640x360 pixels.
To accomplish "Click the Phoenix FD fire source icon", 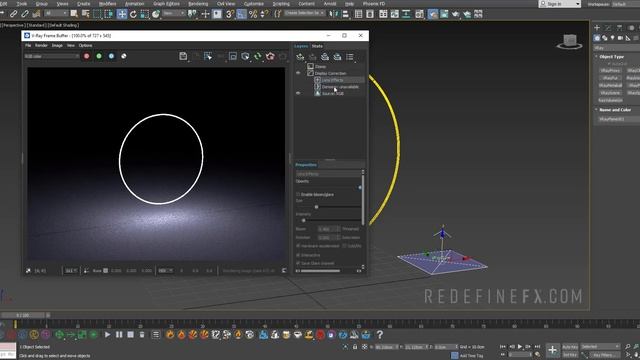I will coord(170,335).
